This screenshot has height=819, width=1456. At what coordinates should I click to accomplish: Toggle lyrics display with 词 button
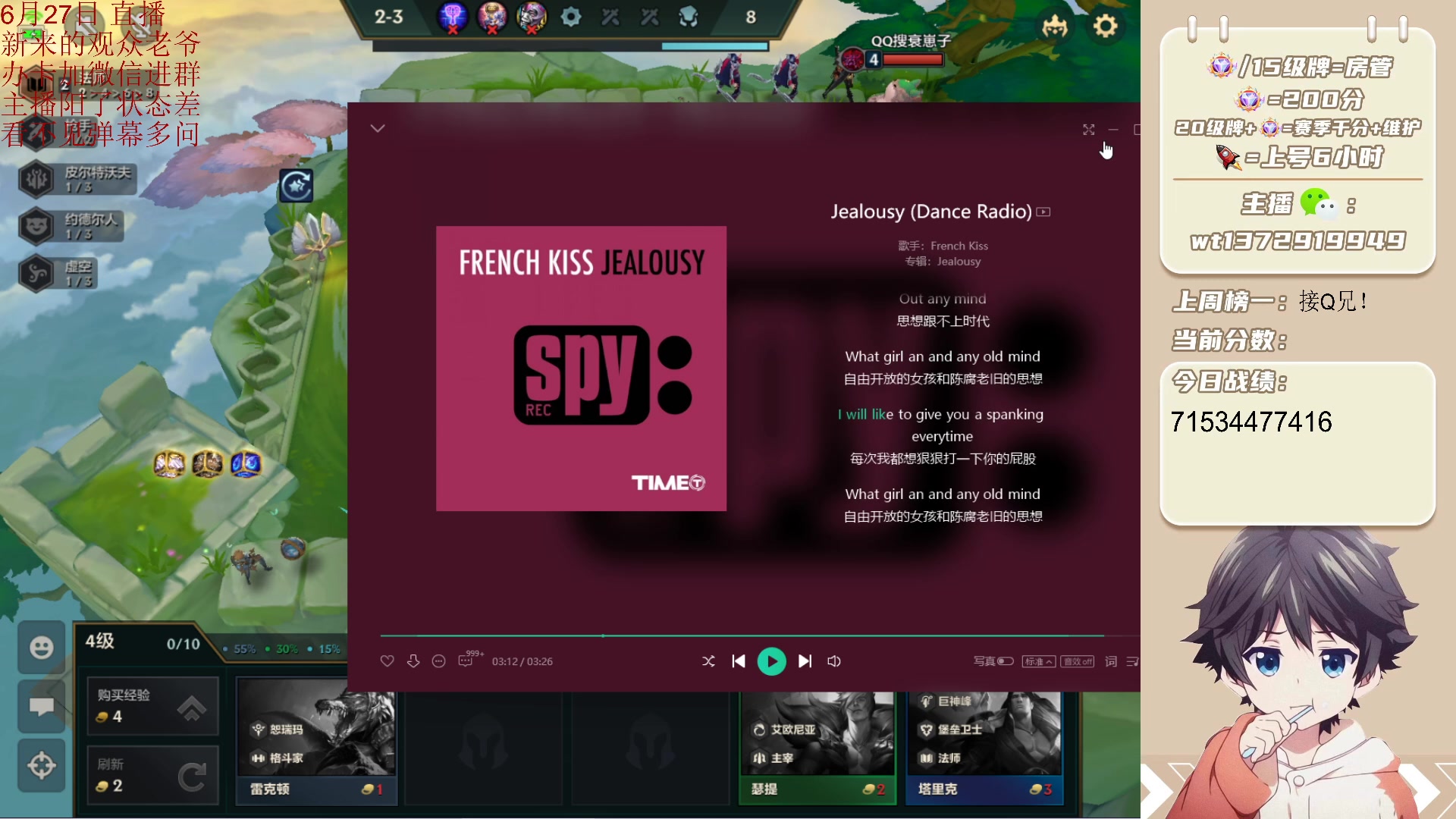tap(1111, 661)
